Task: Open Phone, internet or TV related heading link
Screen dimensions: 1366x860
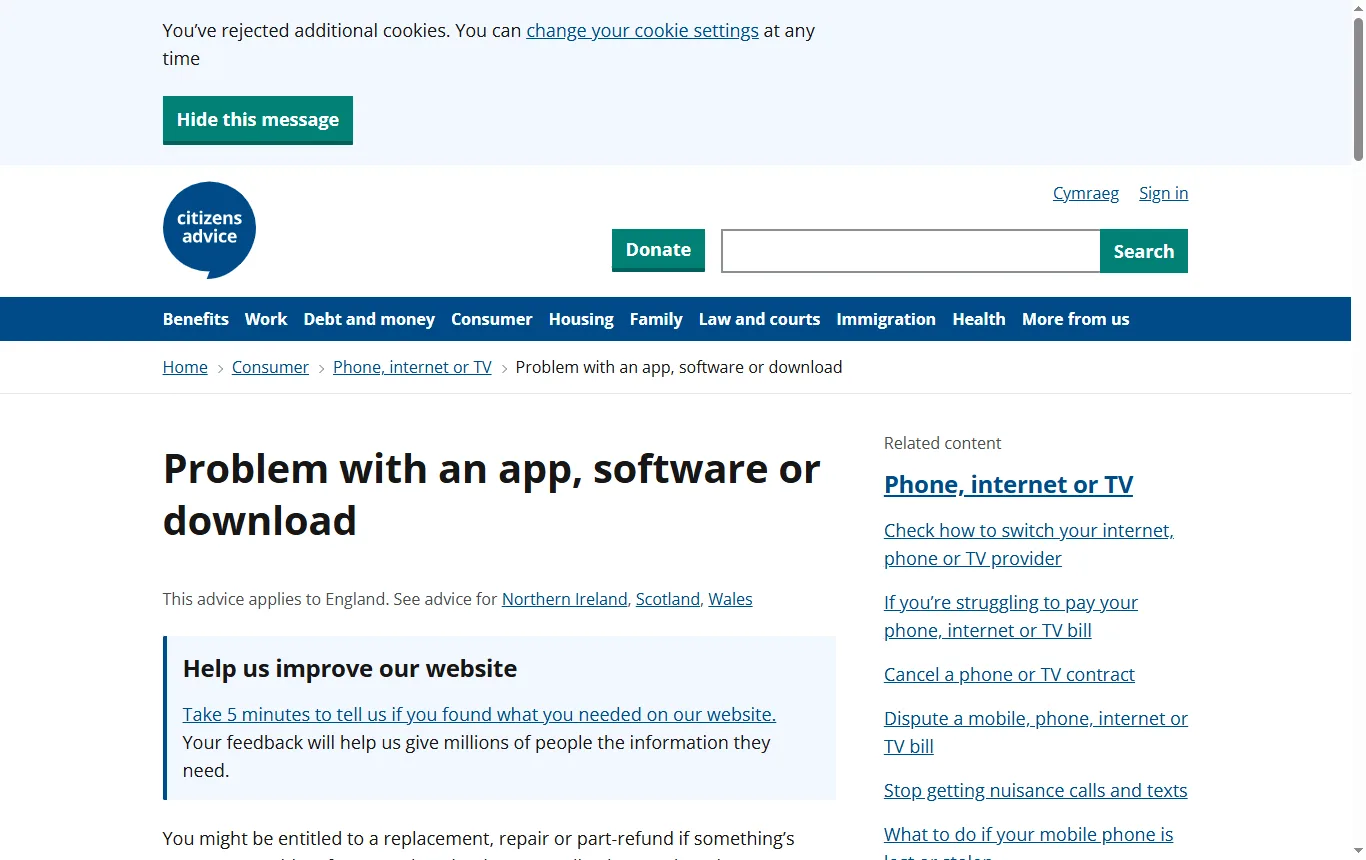Action: pyautogui.click(x=1008, y=485)
